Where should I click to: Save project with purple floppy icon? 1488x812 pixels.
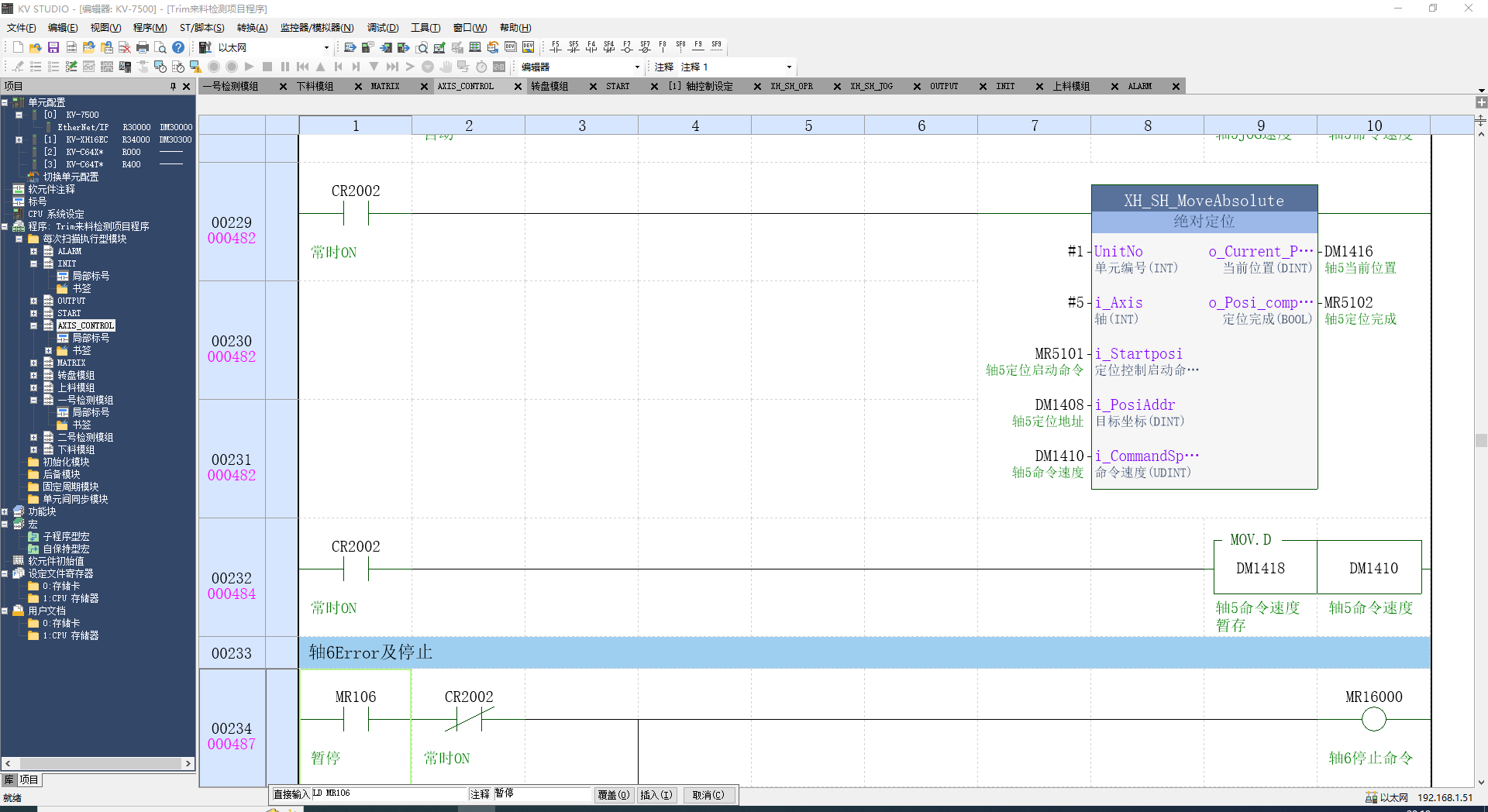[x=53, y=47]
